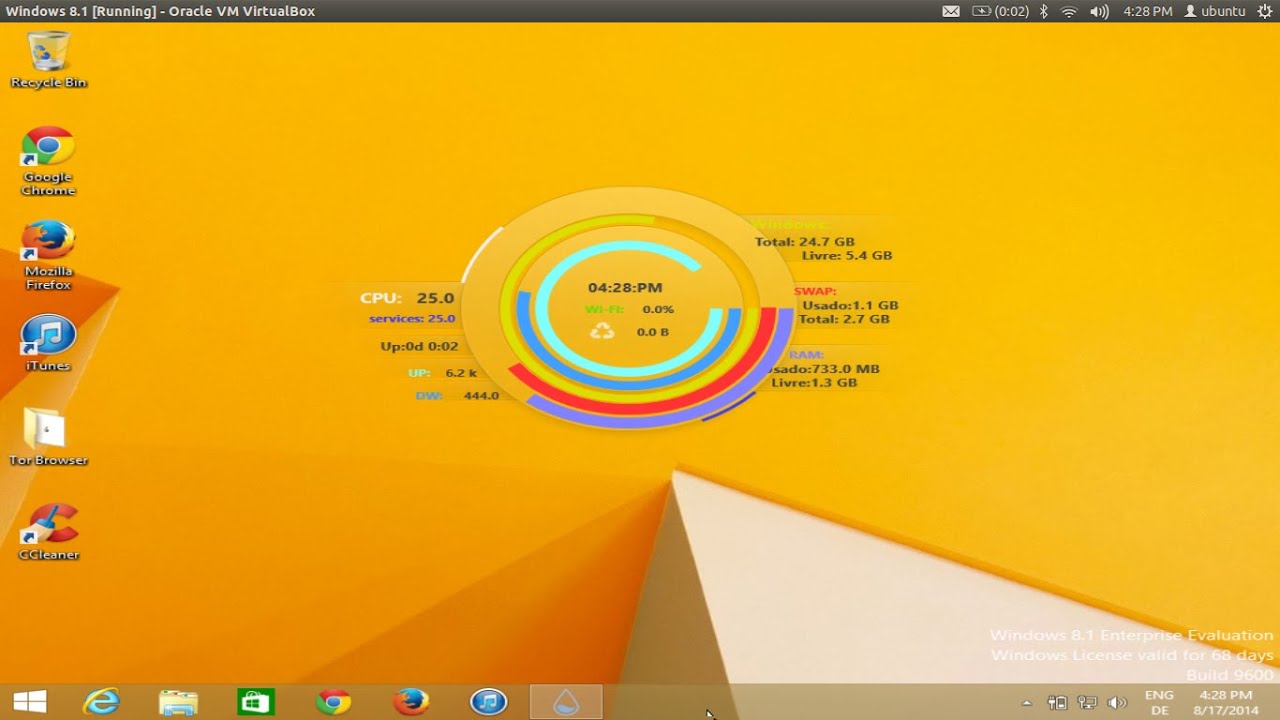This screenshot has height=720, width=1280.
Task: Click the Total: 24.7 GB disk text
Action: (805, 242)
